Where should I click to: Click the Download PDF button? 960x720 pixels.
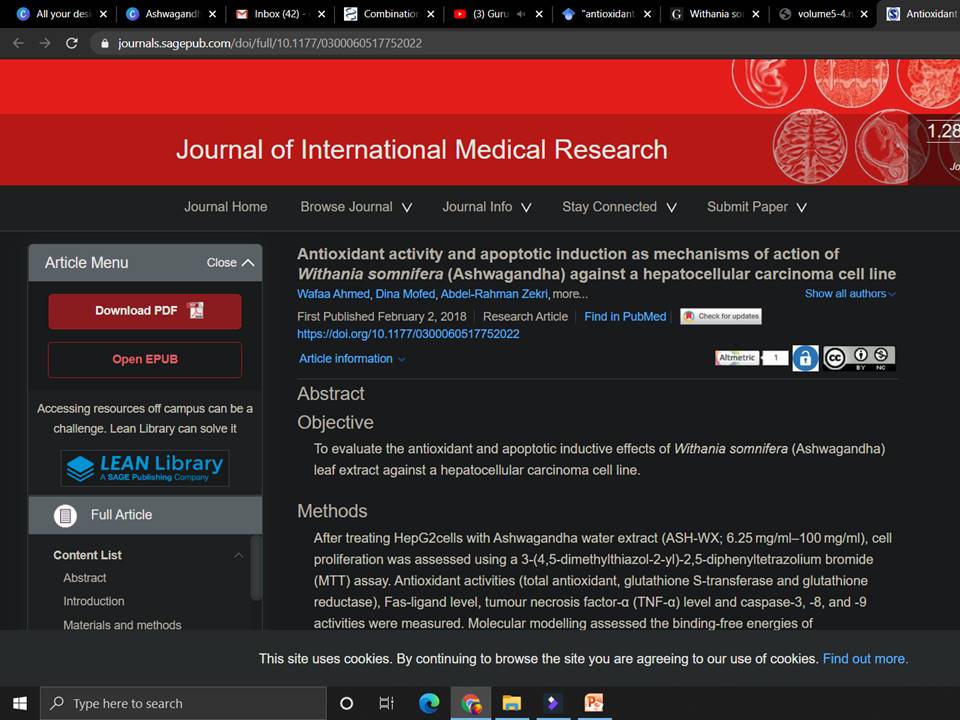pyautogui.click(x=145, y=311)
